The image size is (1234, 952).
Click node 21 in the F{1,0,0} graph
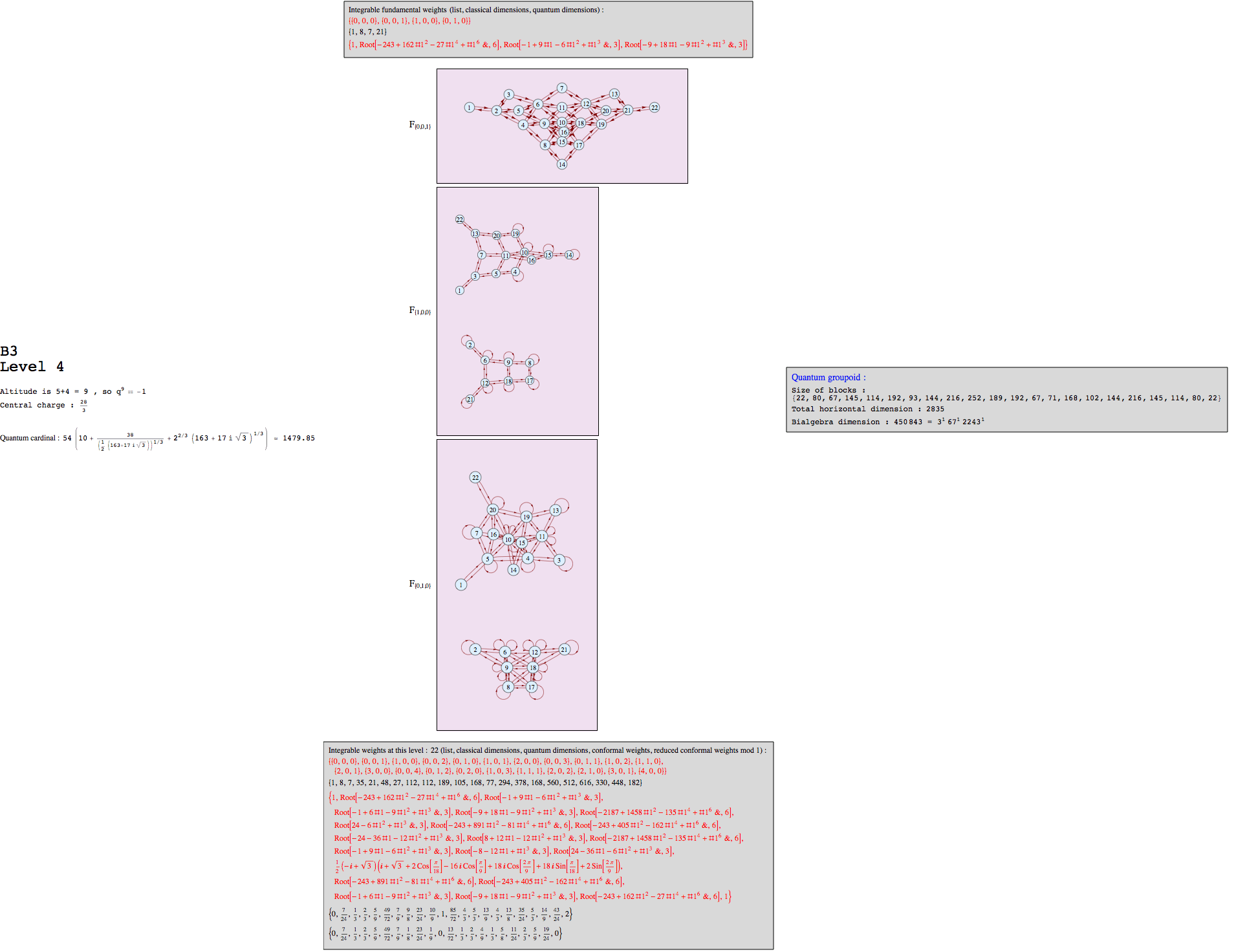click(470, 399)
